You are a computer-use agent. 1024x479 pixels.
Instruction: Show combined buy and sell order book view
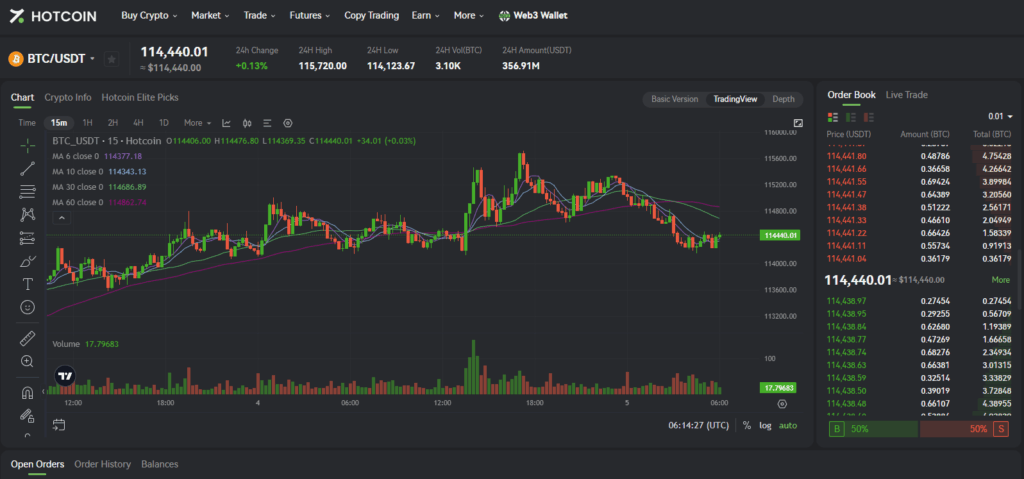click(x=833, y=117)
